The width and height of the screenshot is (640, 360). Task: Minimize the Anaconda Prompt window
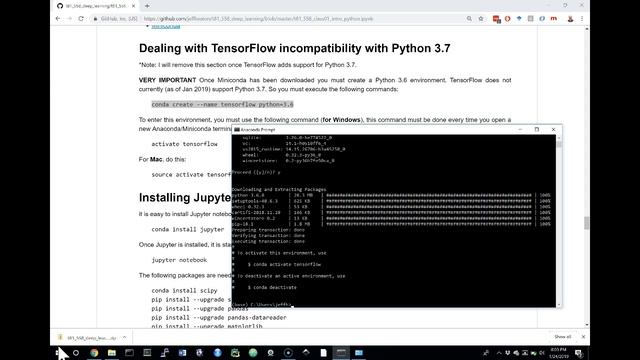[520, 129]
